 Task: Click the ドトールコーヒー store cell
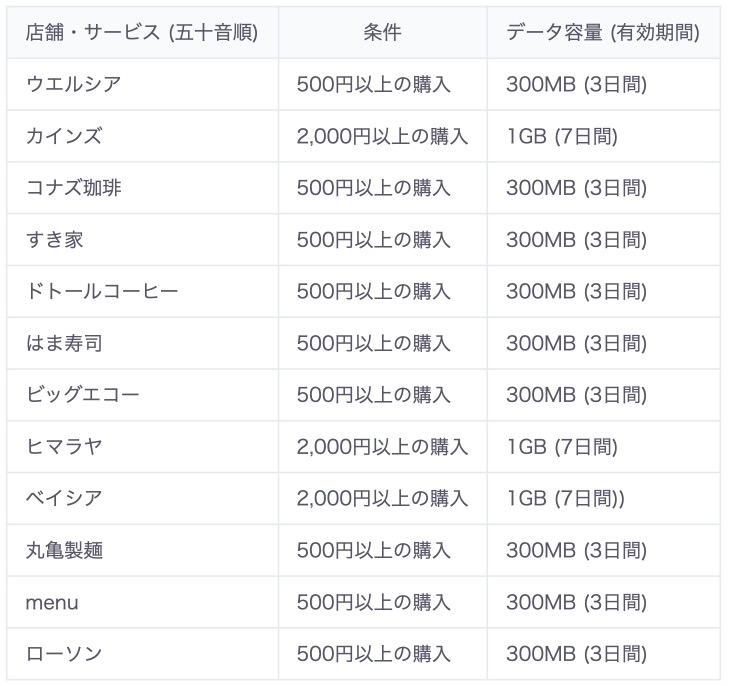coord(102,292)
